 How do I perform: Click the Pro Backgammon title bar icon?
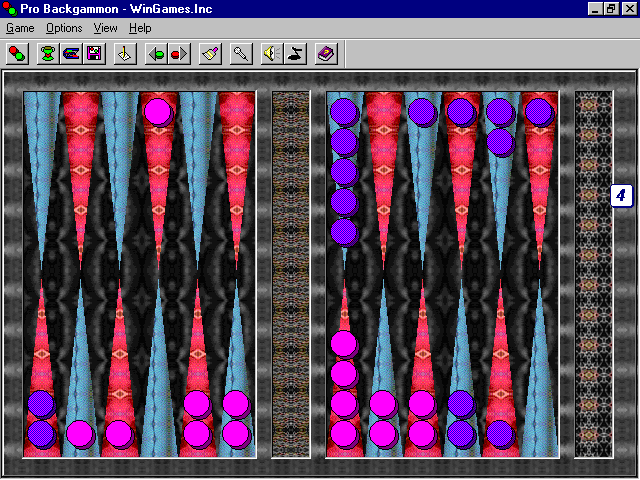coord(10,8)
